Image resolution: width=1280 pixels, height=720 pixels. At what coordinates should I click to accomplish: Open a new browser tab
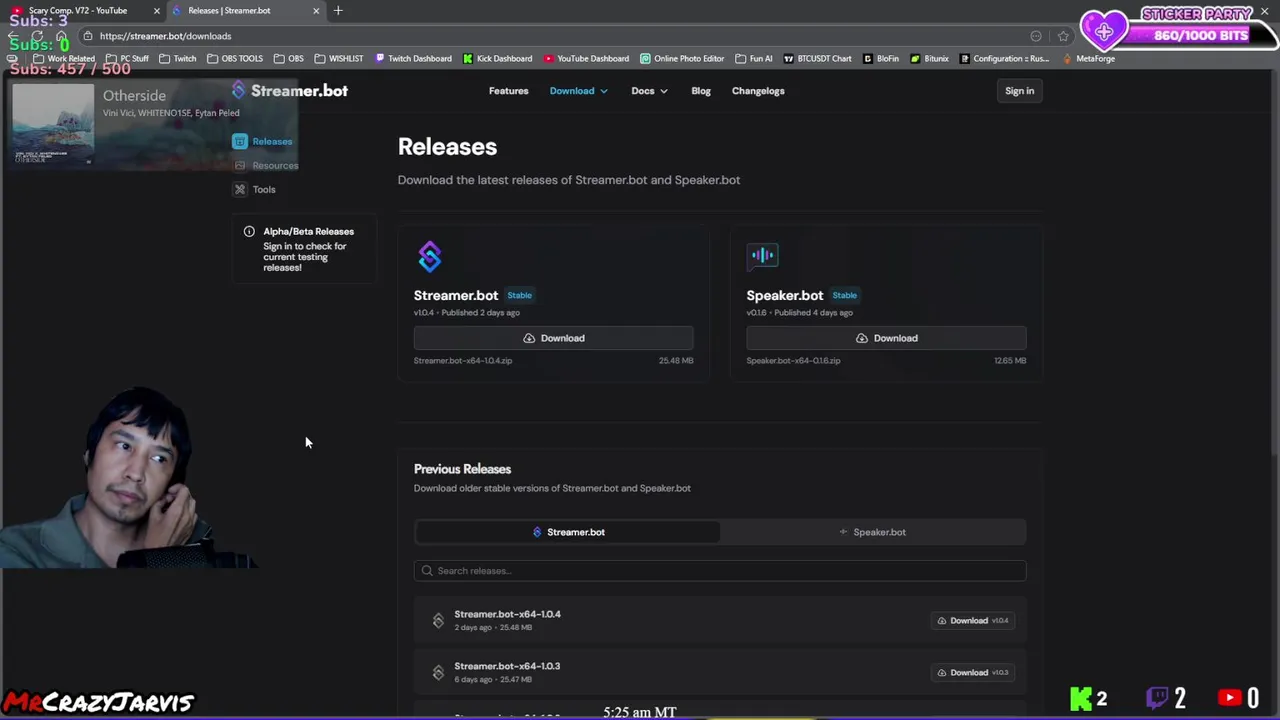[x=338, y=10]
